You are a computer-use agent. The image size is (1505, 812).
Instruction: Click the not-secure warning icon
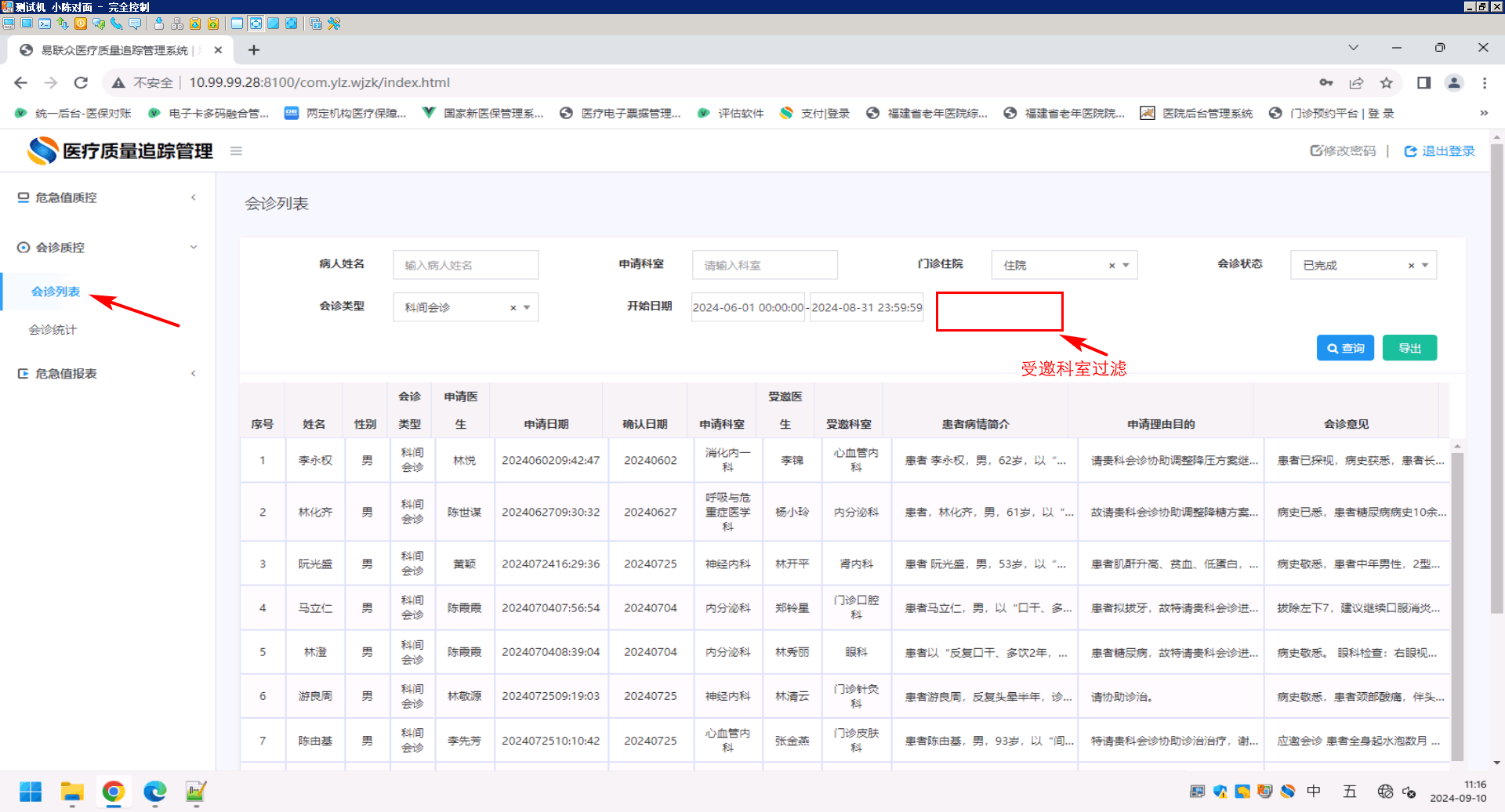click(x=118, y=82)
